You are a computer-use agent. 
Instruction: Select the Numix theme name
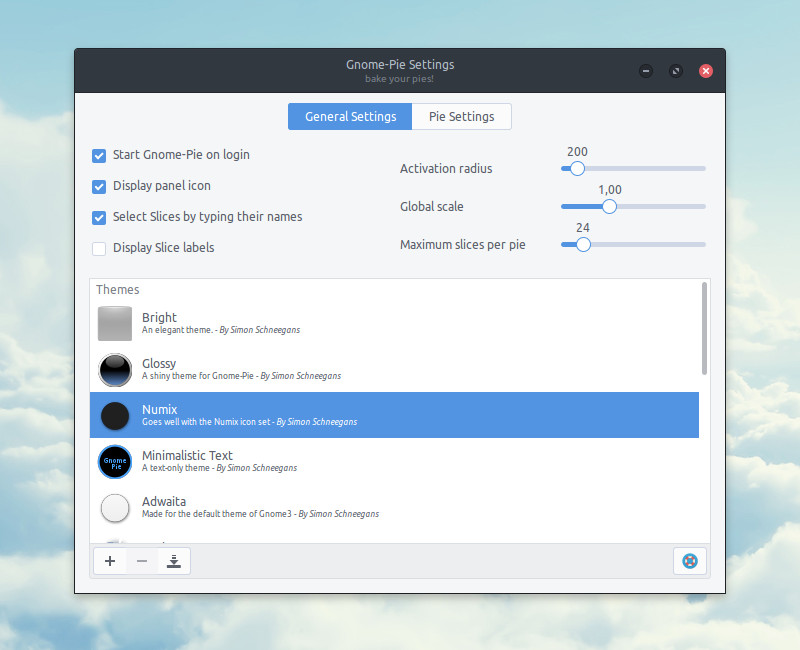[x=160, y=409]
